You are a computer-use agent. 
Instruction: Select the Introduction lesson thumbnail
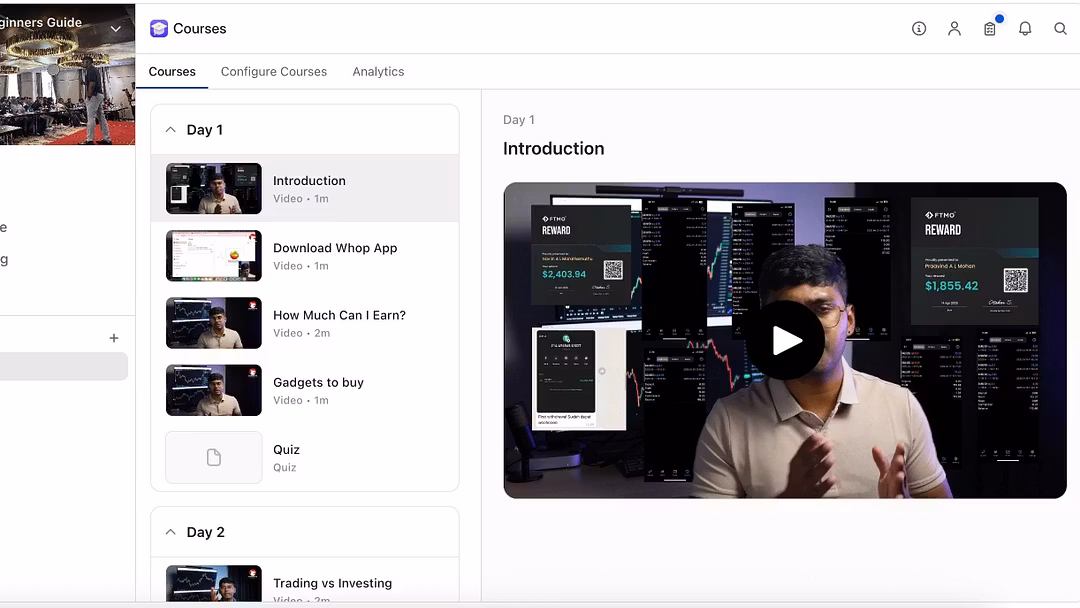coord(213,189)
